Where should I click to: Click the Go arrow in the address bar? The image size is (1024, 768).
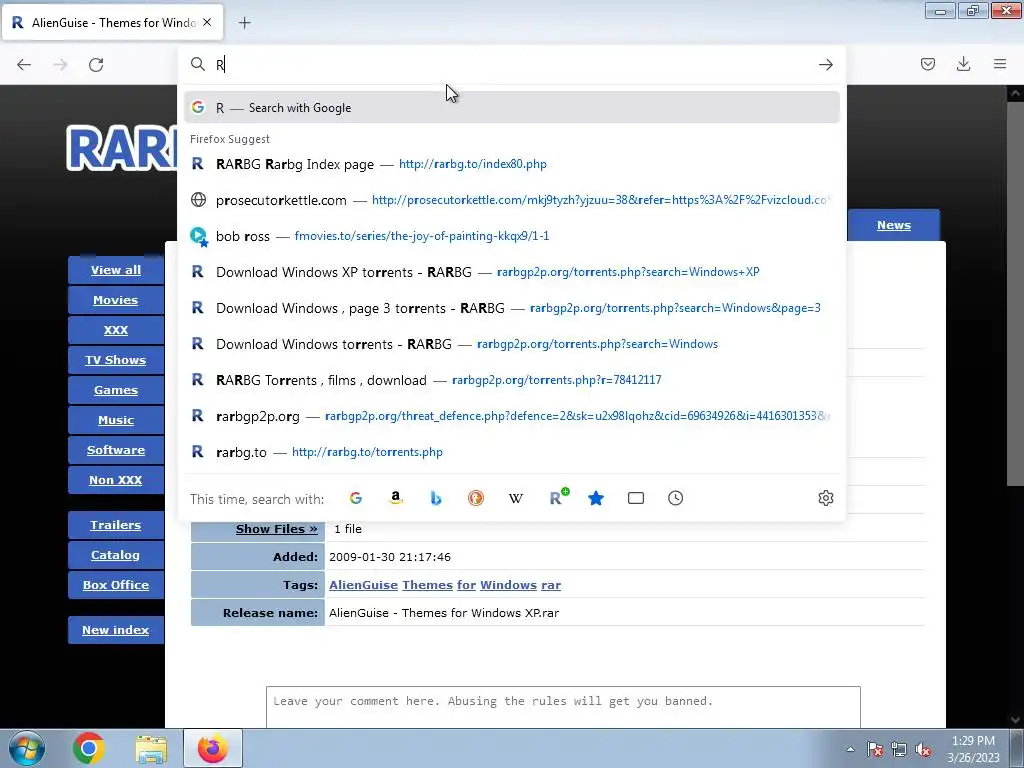click(x=825, y=64)
